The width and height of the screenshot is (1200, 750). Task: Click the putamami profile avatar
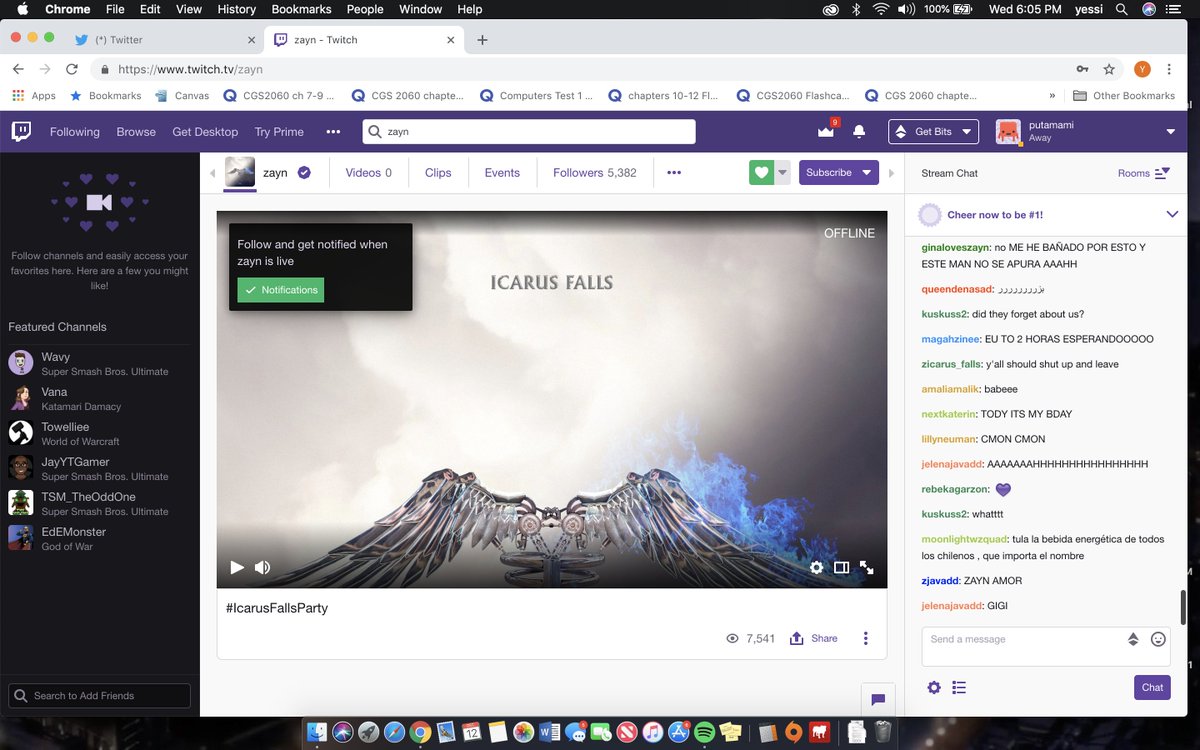[1008, 131]
